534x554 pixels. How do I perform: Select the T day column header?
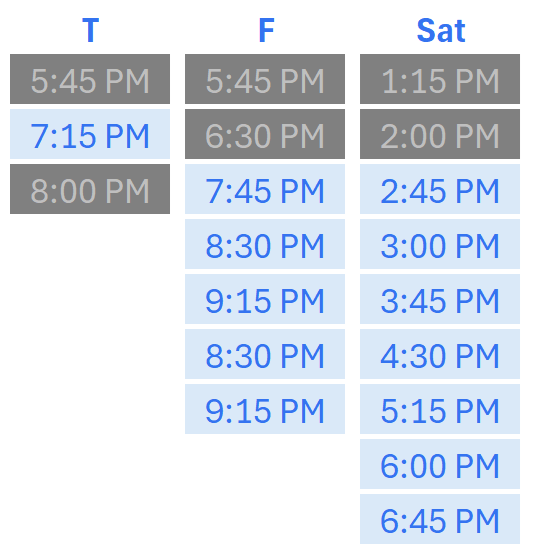[90, 31]
